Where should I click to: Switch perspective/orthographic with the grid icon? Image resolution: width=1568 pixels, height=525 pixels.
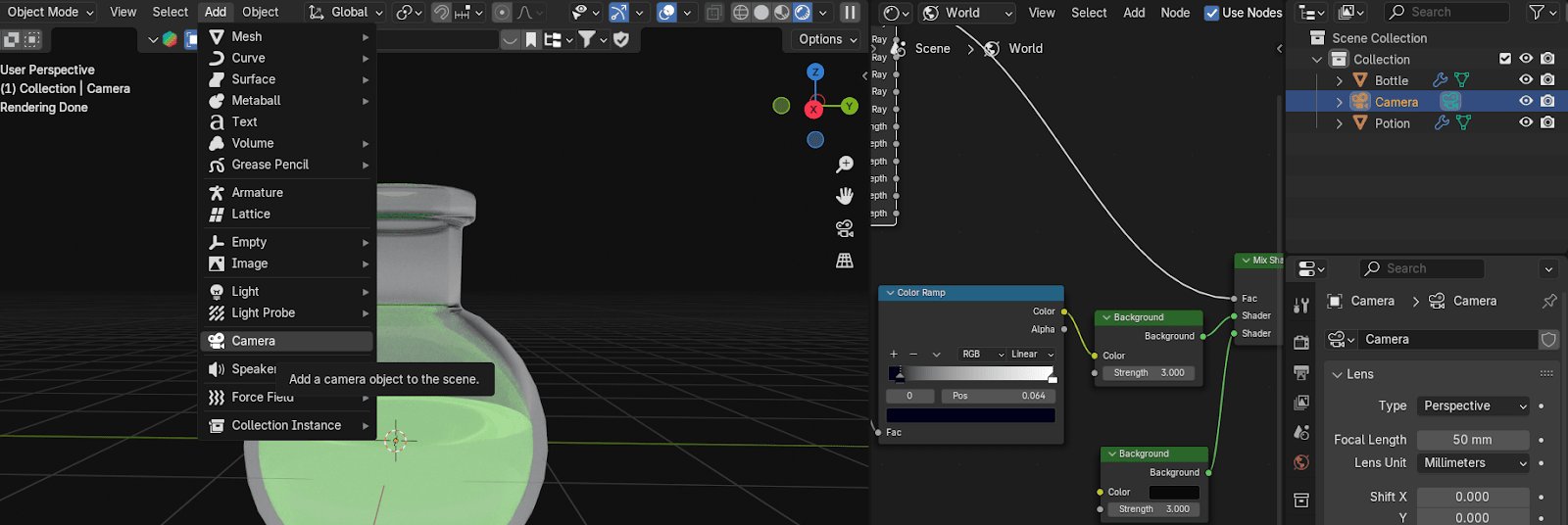tap(844, 261)
